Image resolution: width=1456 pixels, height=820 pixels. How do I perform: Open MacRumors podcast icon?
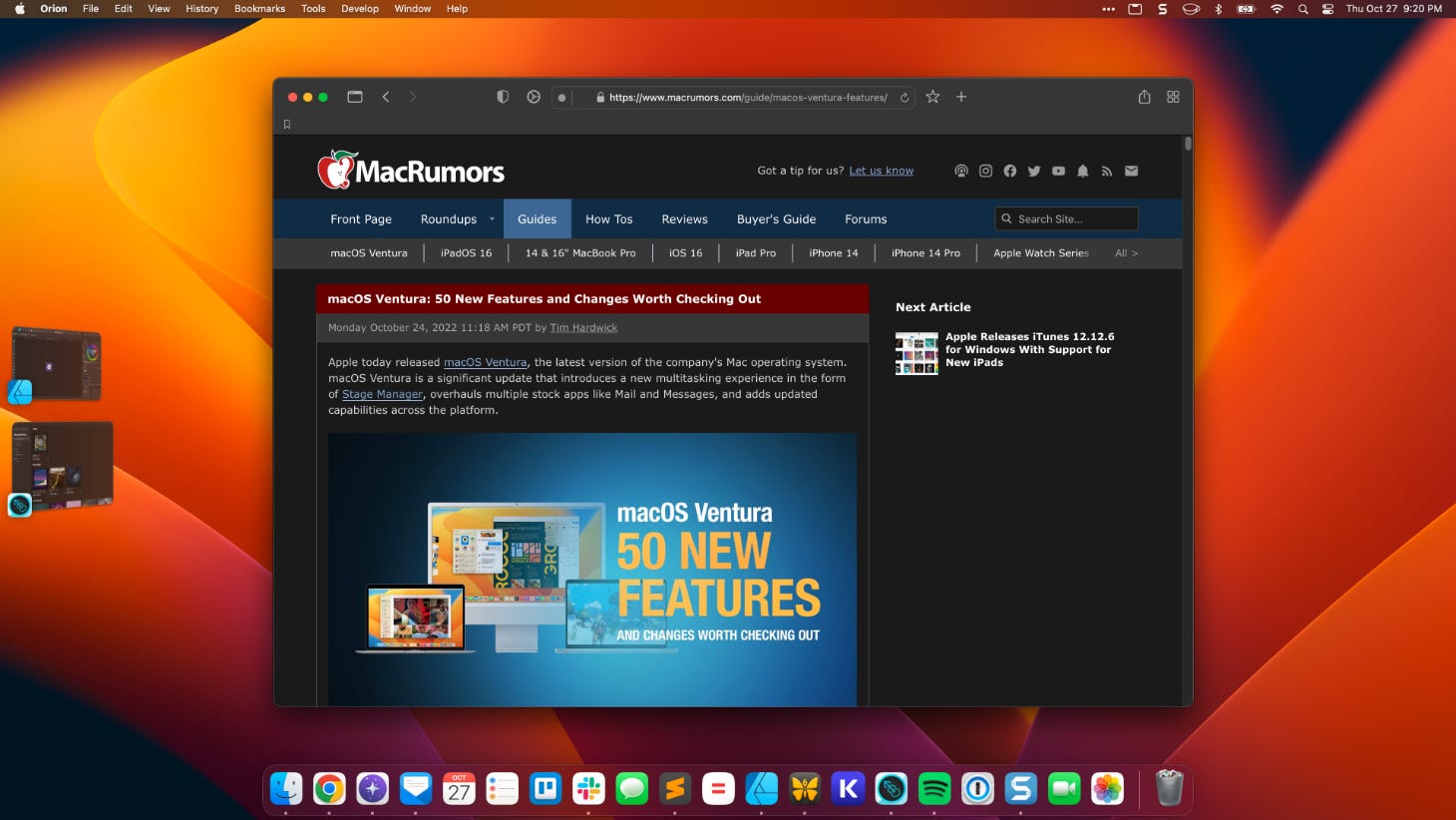pos(961,171)
